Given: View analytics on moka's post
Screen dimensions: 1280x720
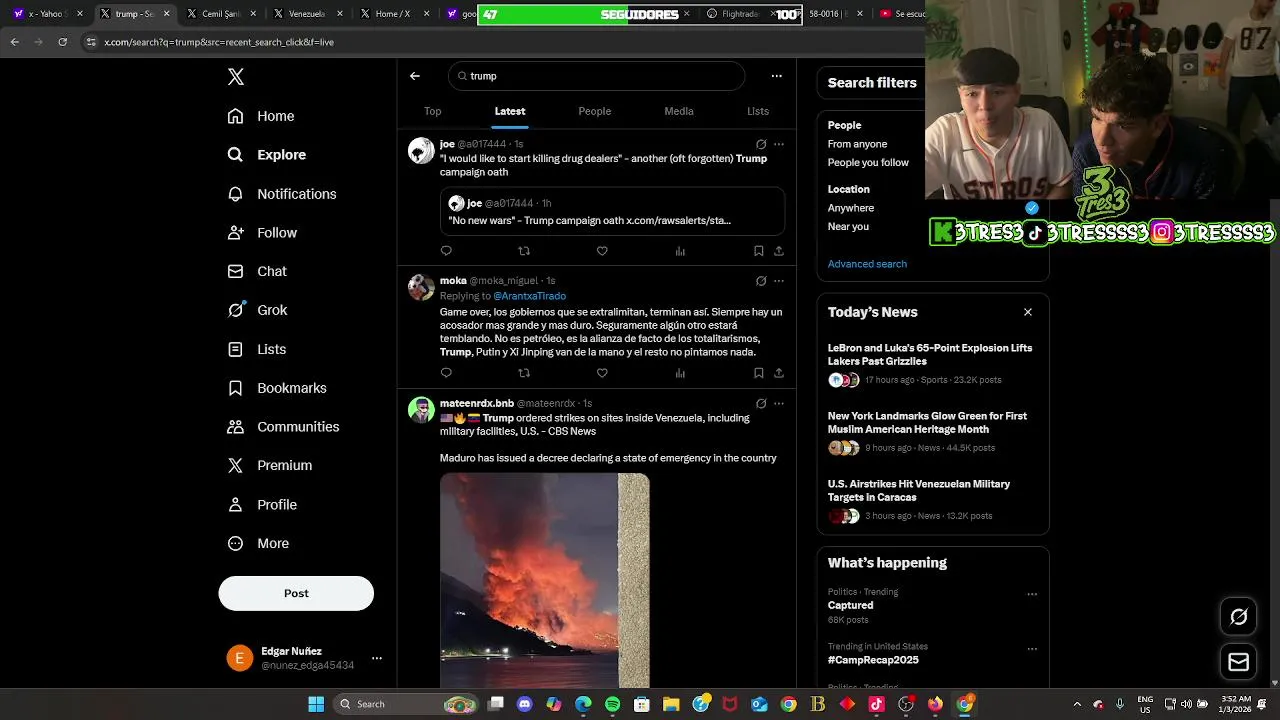Looking at the screenshot, I should pos(680,373).
